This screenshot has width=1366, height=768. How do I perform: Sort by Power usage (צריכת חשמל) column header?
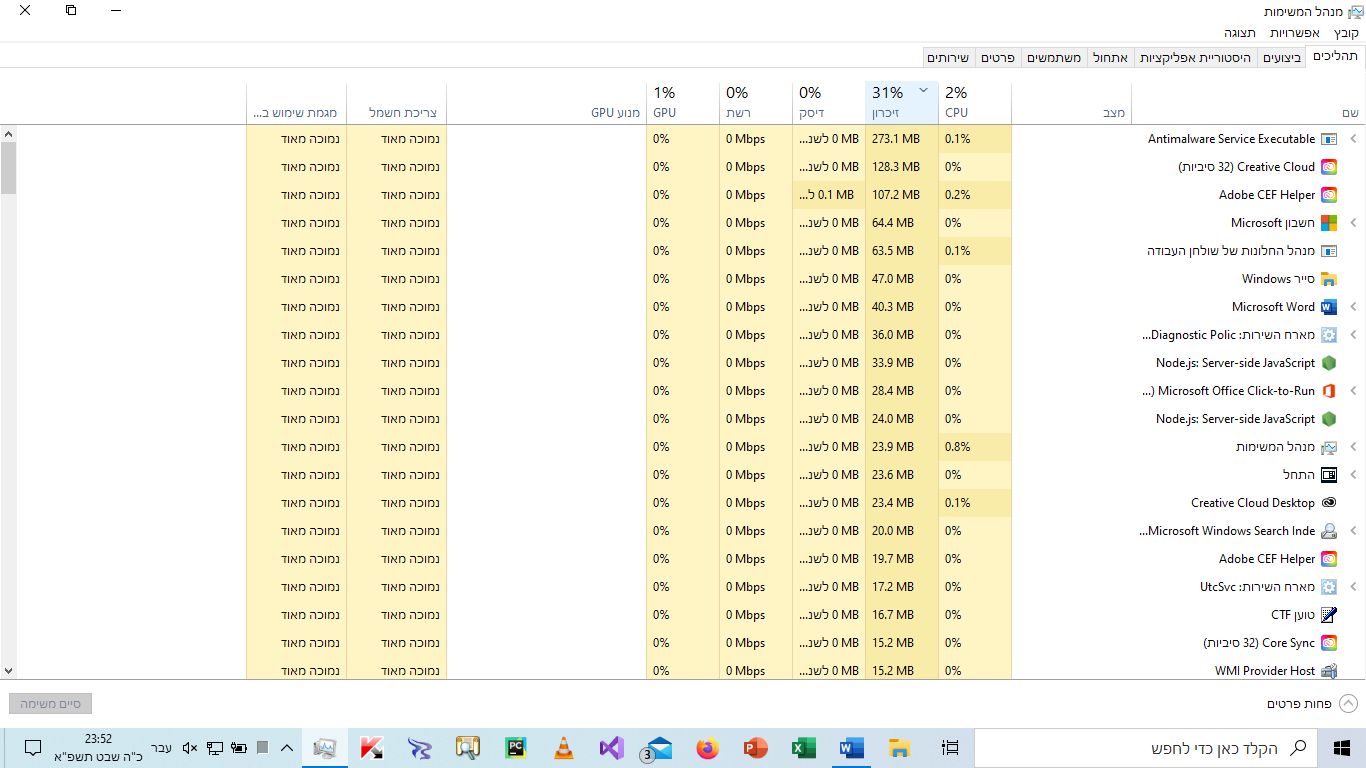pyautogui.click(x=397, y=102)
